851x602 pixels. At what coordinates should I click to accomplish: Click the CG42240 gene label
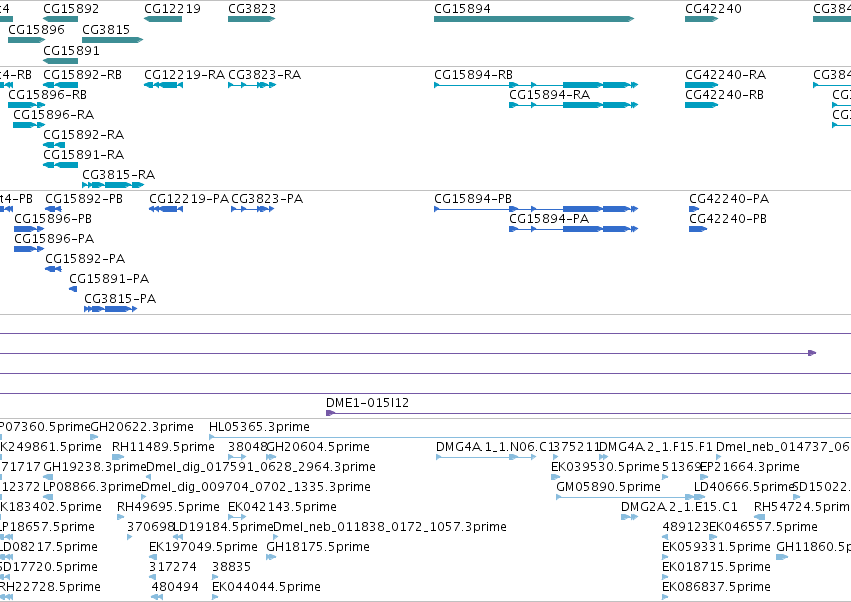tap(713, 9)
